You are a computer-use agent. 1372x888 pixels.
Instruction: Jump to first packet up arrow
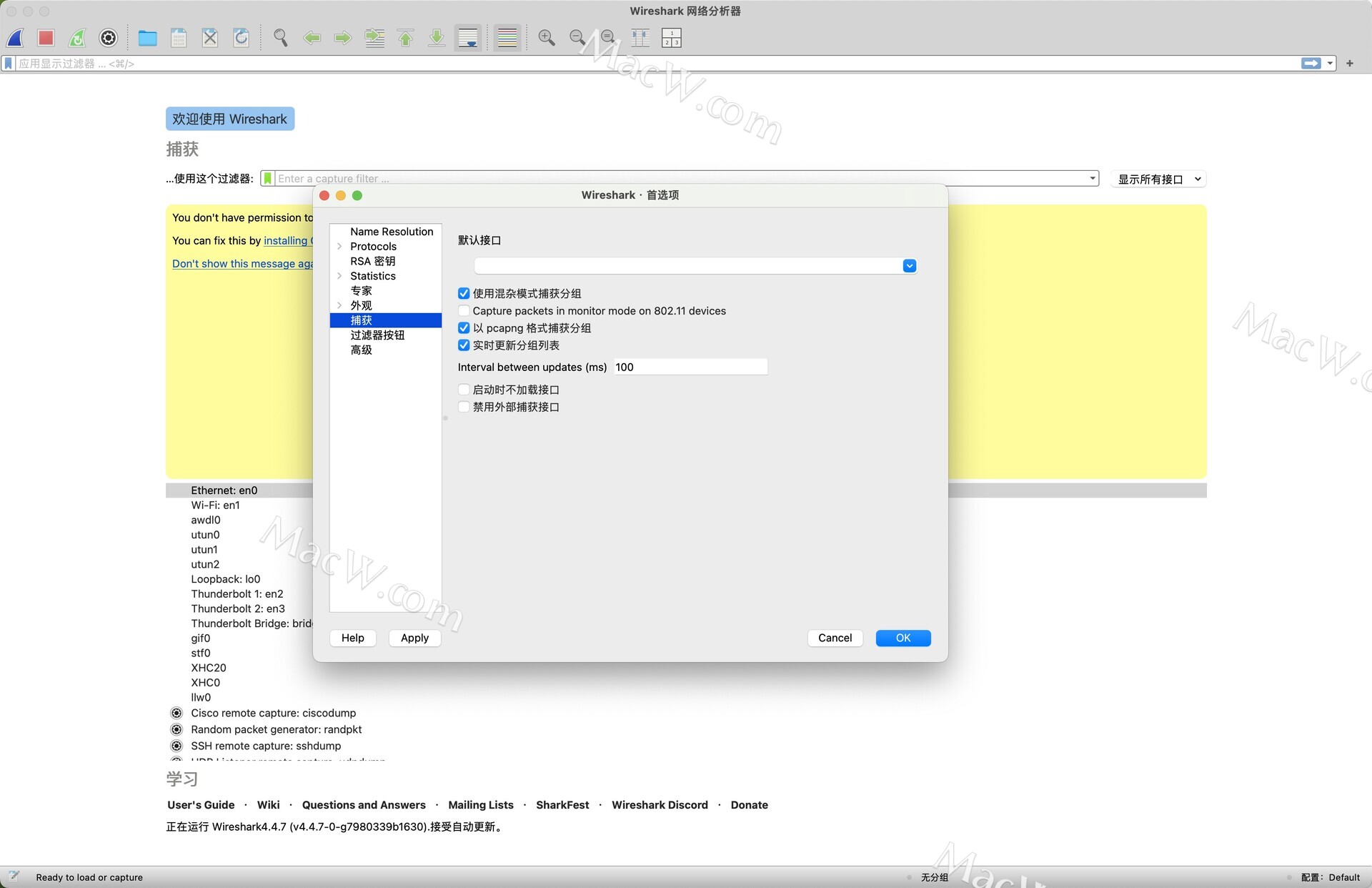pyautogui.click(x=406, y=38)
